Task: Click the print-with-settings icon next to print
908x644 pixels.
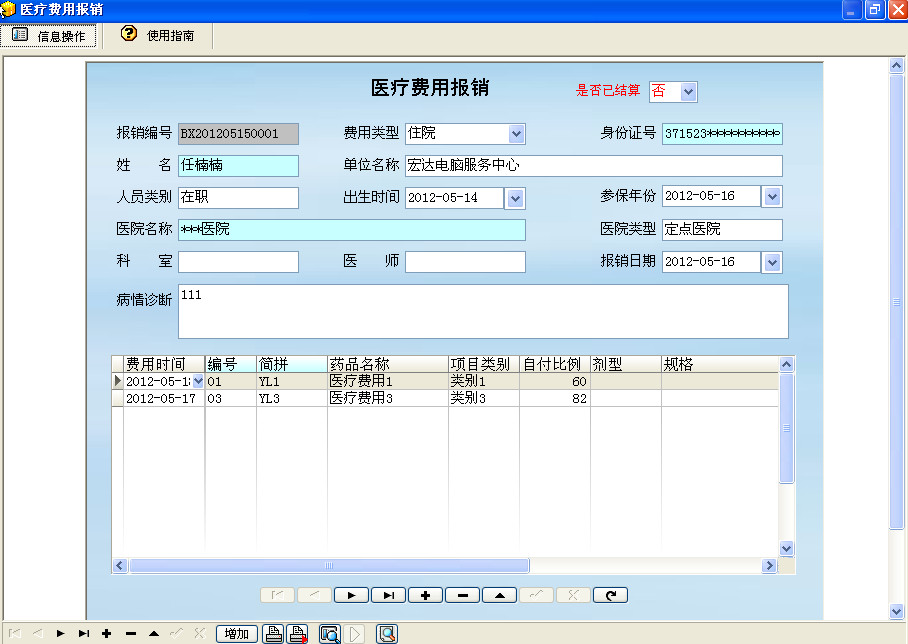Action: coord(297,633)
